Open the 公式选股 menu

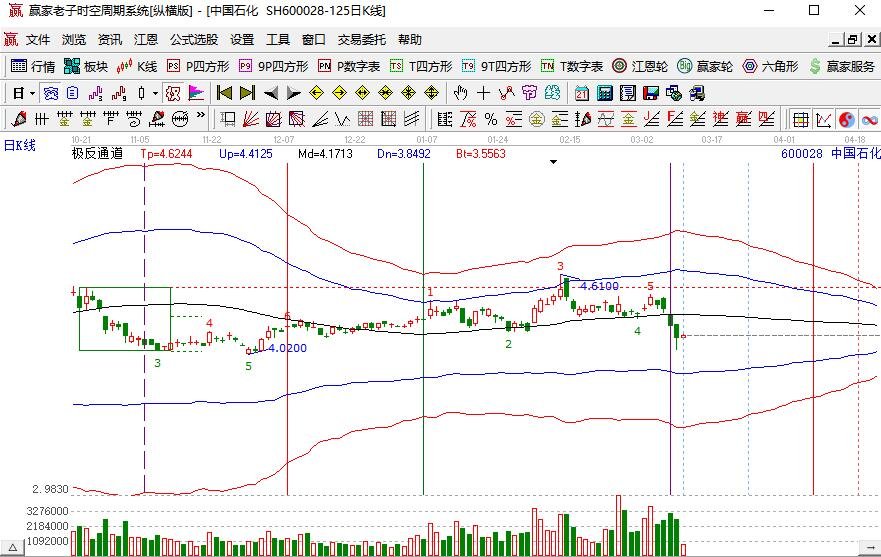[x=194, y=40]
